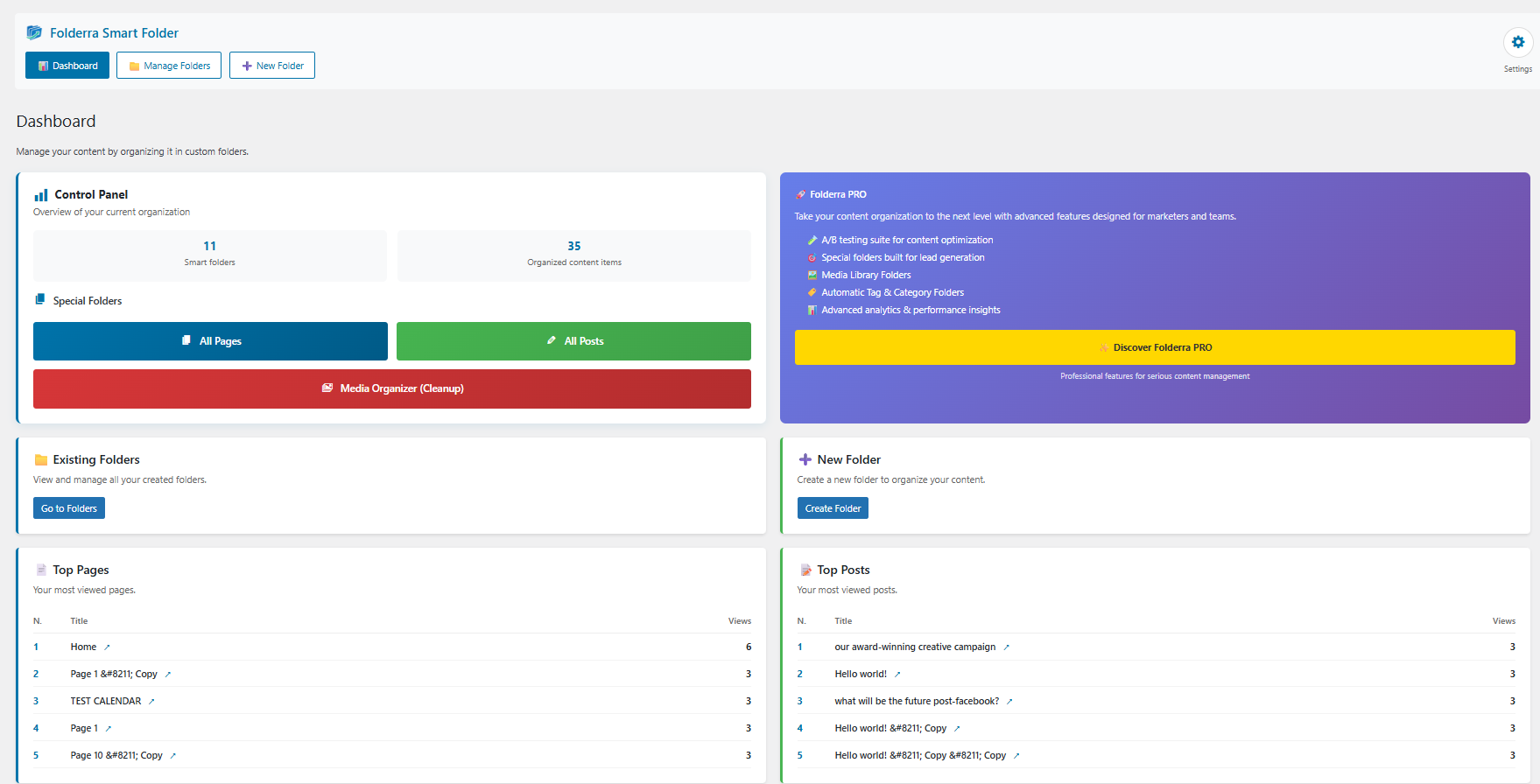
Task: Open external link icon for Page 10 – Copy
Action: (x=172, y=756)
